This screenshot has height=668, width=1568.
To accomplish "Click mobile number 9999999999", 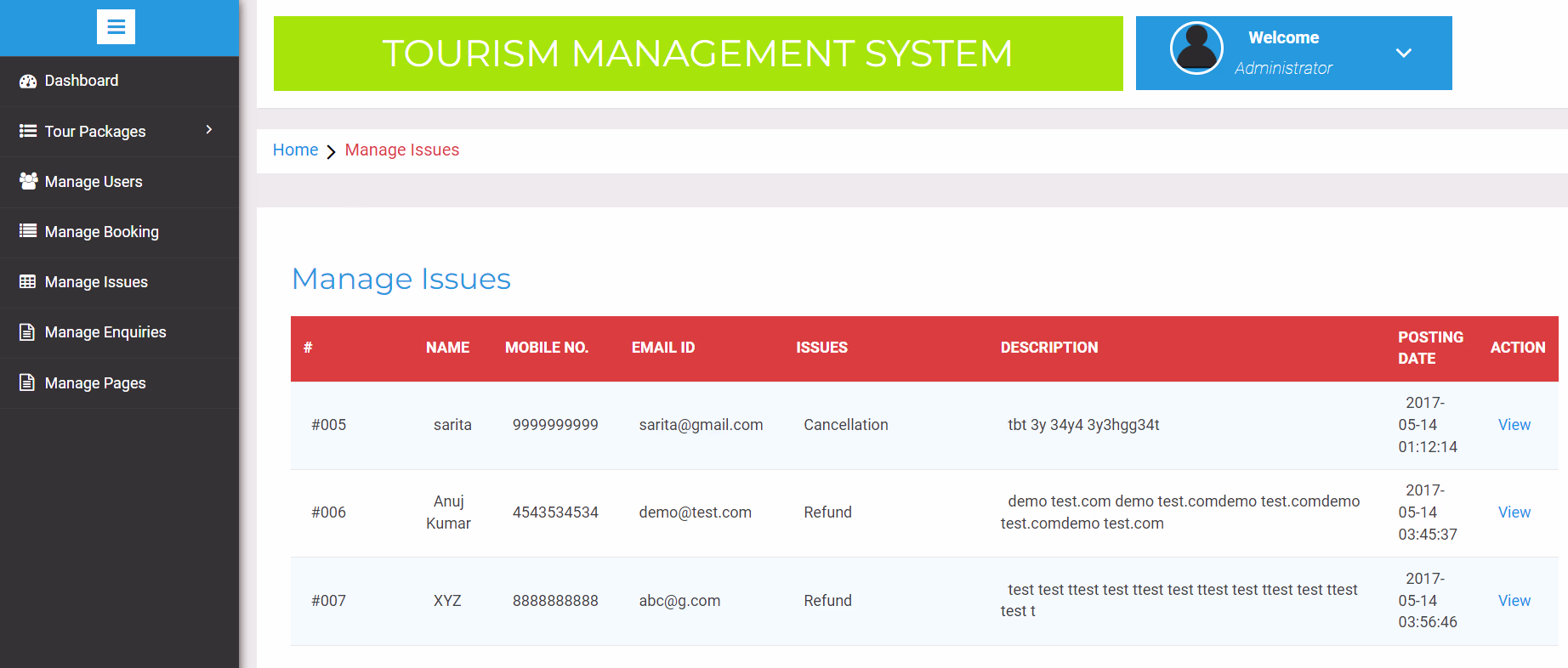I will pos(555,425).
